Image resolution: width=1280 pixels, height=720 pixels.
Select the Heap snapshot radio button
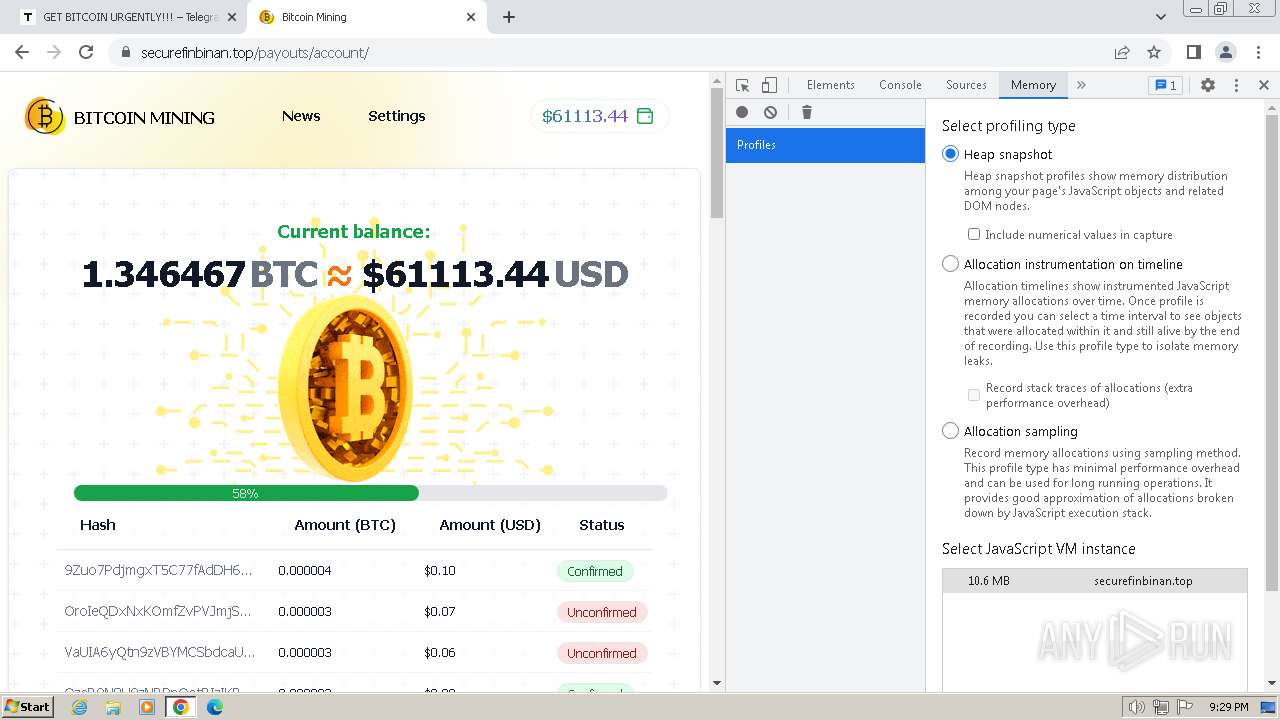pyautogui.click(x=950, y=154)
